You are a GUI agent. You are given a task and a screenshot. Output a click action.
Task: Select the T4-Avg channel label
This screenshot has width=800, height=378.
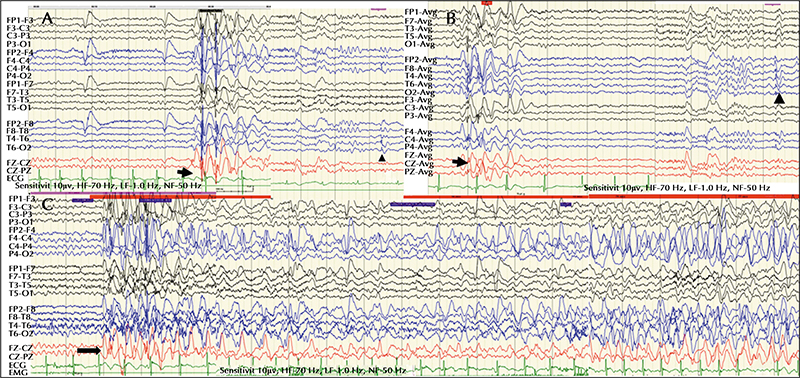point(418,76)
